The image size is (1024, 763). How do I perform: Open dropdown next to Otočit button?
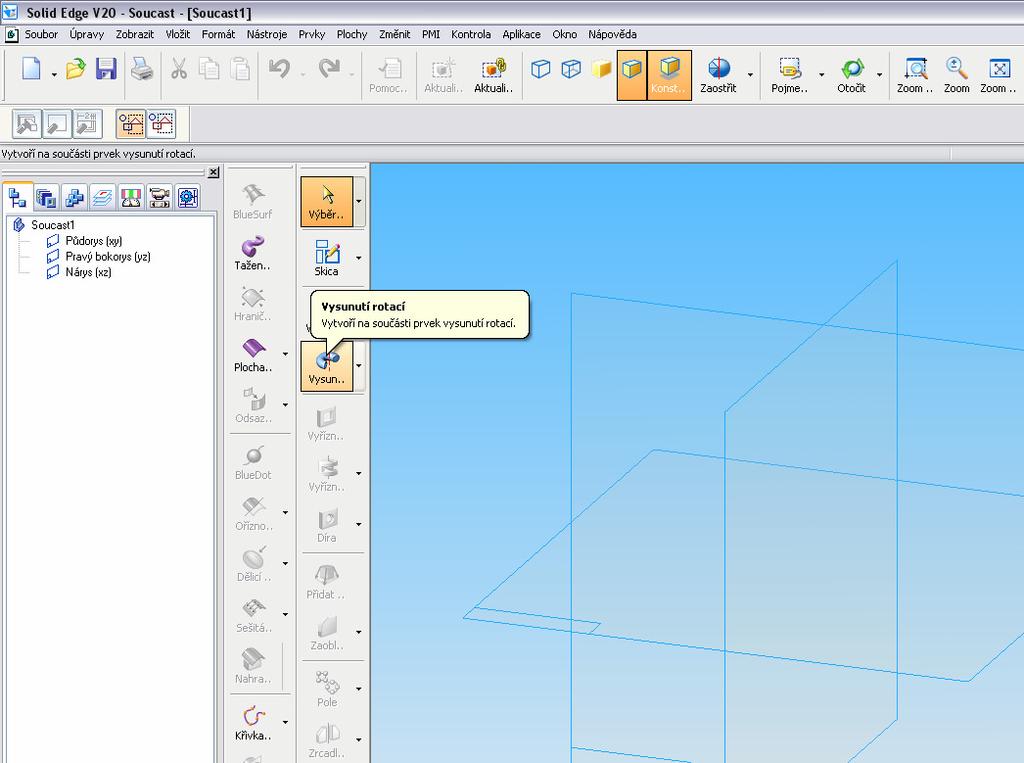(x=880, y=75)
